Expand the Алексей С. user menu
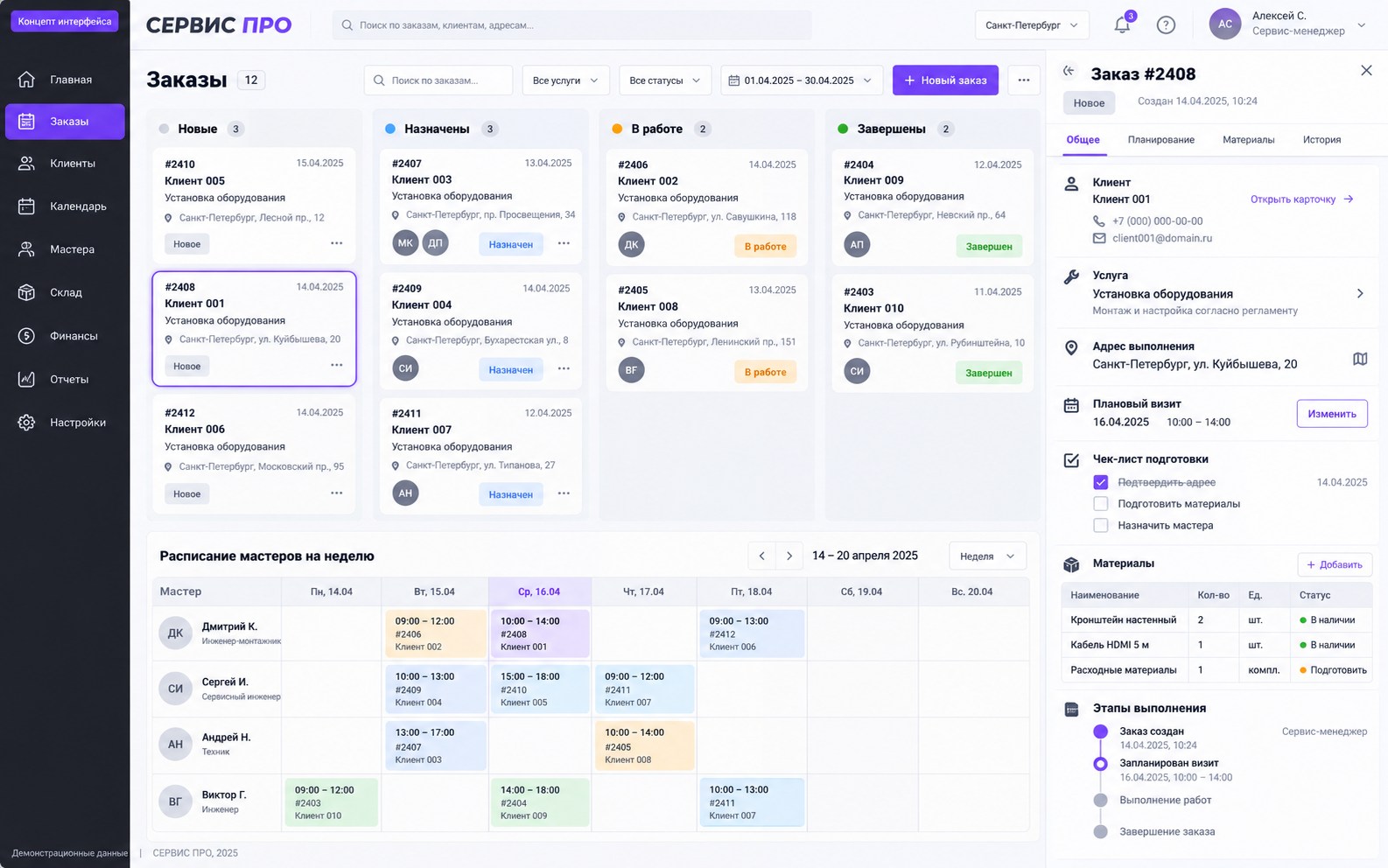 point(1361,25)
